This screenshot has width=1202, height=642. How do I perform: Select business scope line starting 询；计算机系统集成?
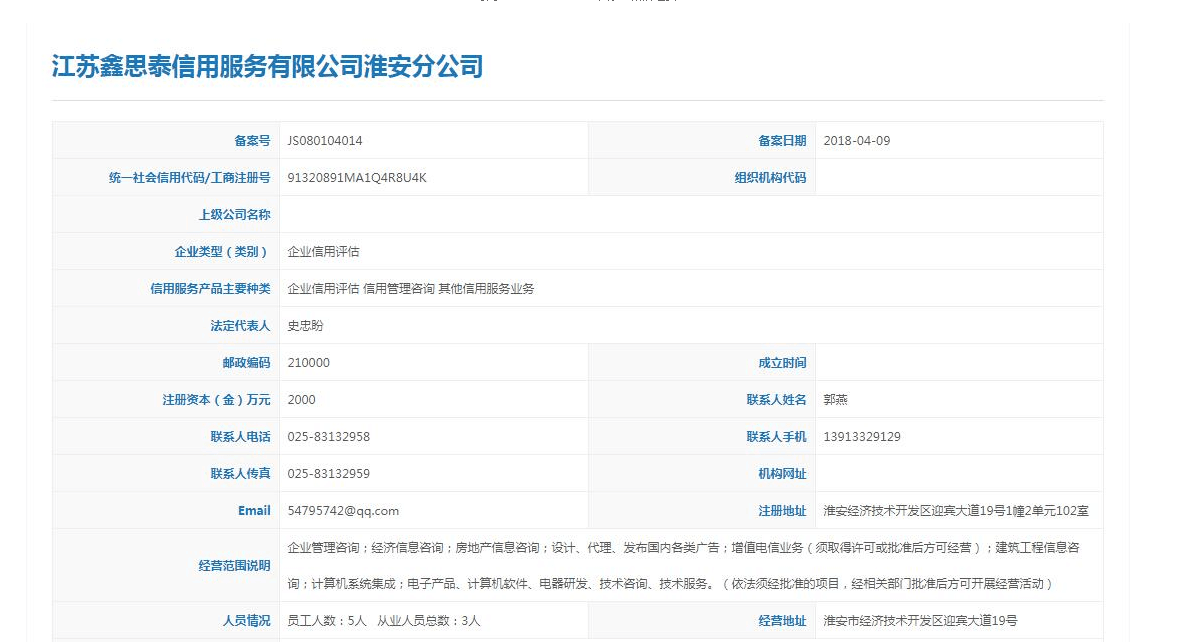click(x=670, y=584)
